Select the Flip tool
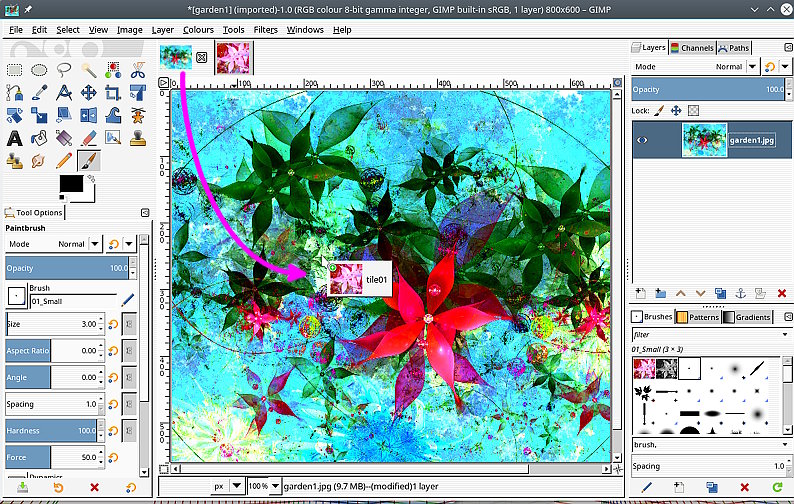Screen dimensions: 794x504 [89, 115]
